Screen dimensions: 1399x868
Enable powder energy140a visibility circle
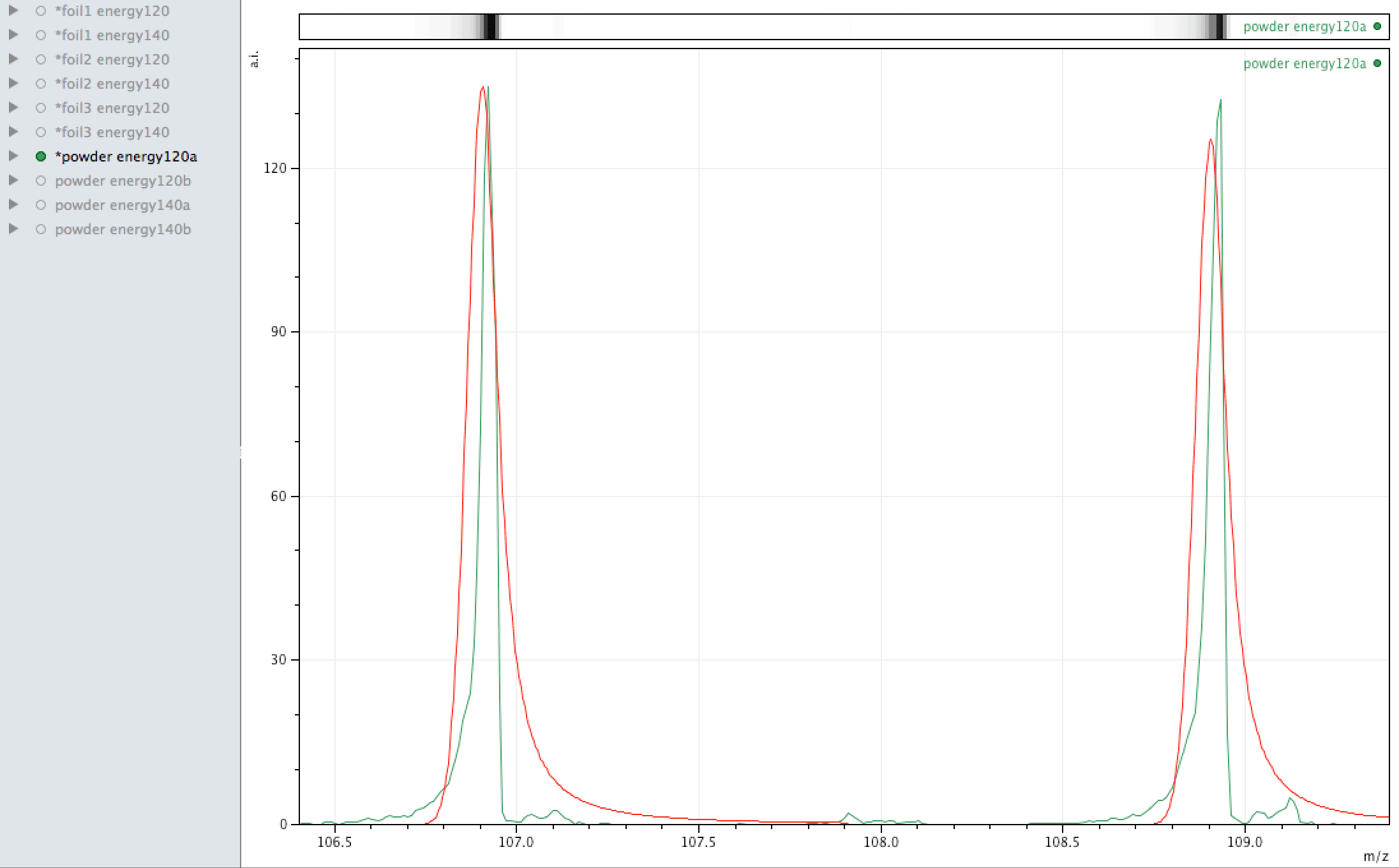click(41, 205)
